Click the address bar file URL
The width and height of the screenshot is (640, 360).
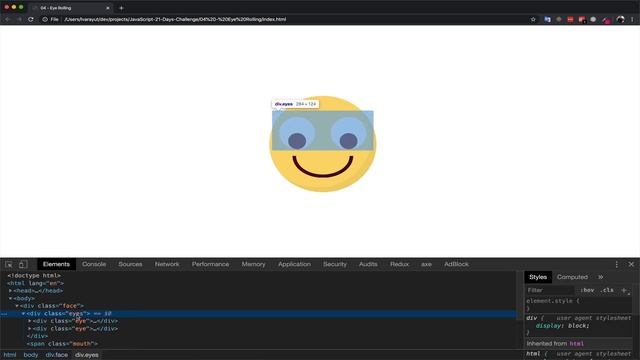click(x=175, y=19)
